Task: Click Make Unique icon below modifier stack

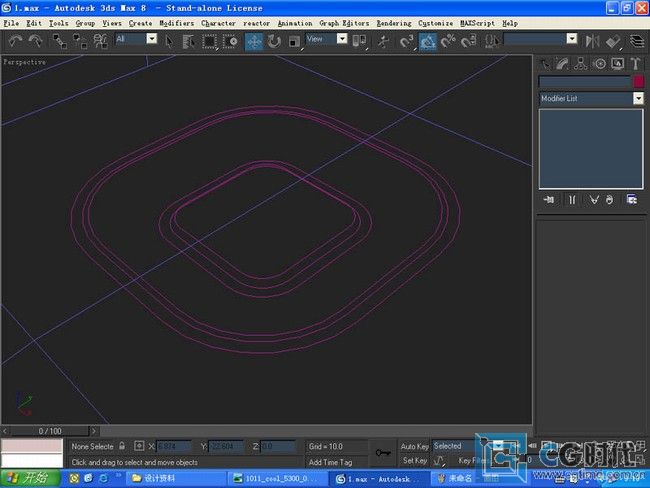Action: point(594,200)
